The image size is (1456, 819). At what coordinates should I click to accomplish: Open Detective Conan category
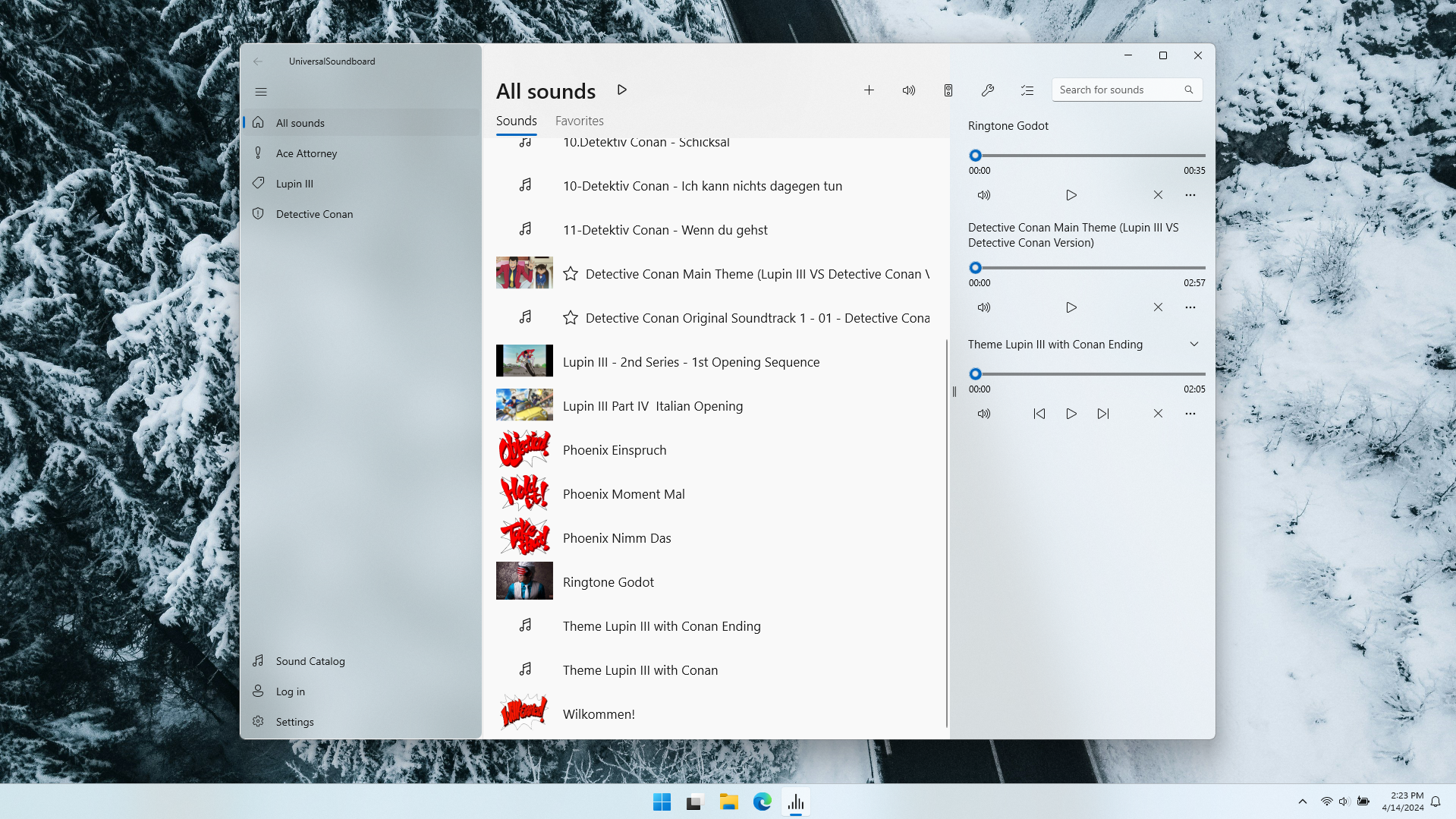361,214
